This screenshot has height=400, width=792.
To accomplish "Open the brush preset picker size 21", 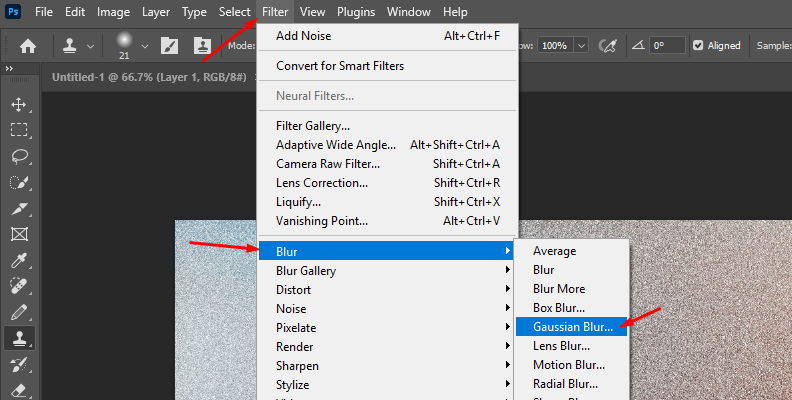I will pyautogui.click(x=124, y=46).
